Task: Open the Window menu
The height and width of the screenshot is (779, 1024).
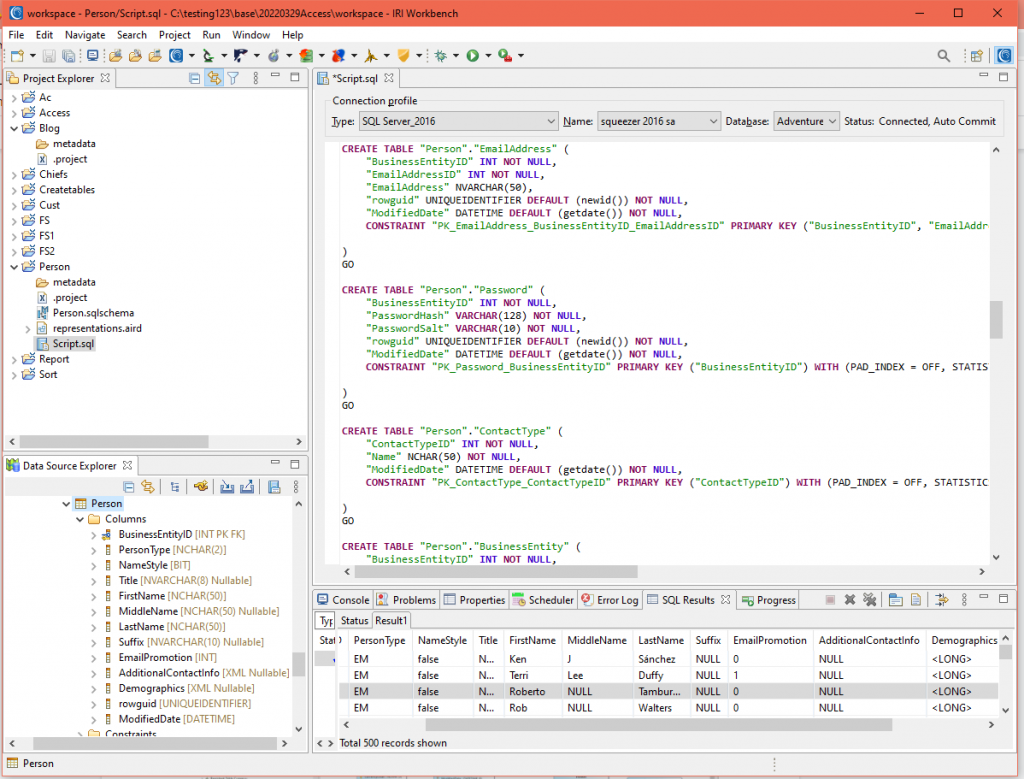Action: pos(252,34)
